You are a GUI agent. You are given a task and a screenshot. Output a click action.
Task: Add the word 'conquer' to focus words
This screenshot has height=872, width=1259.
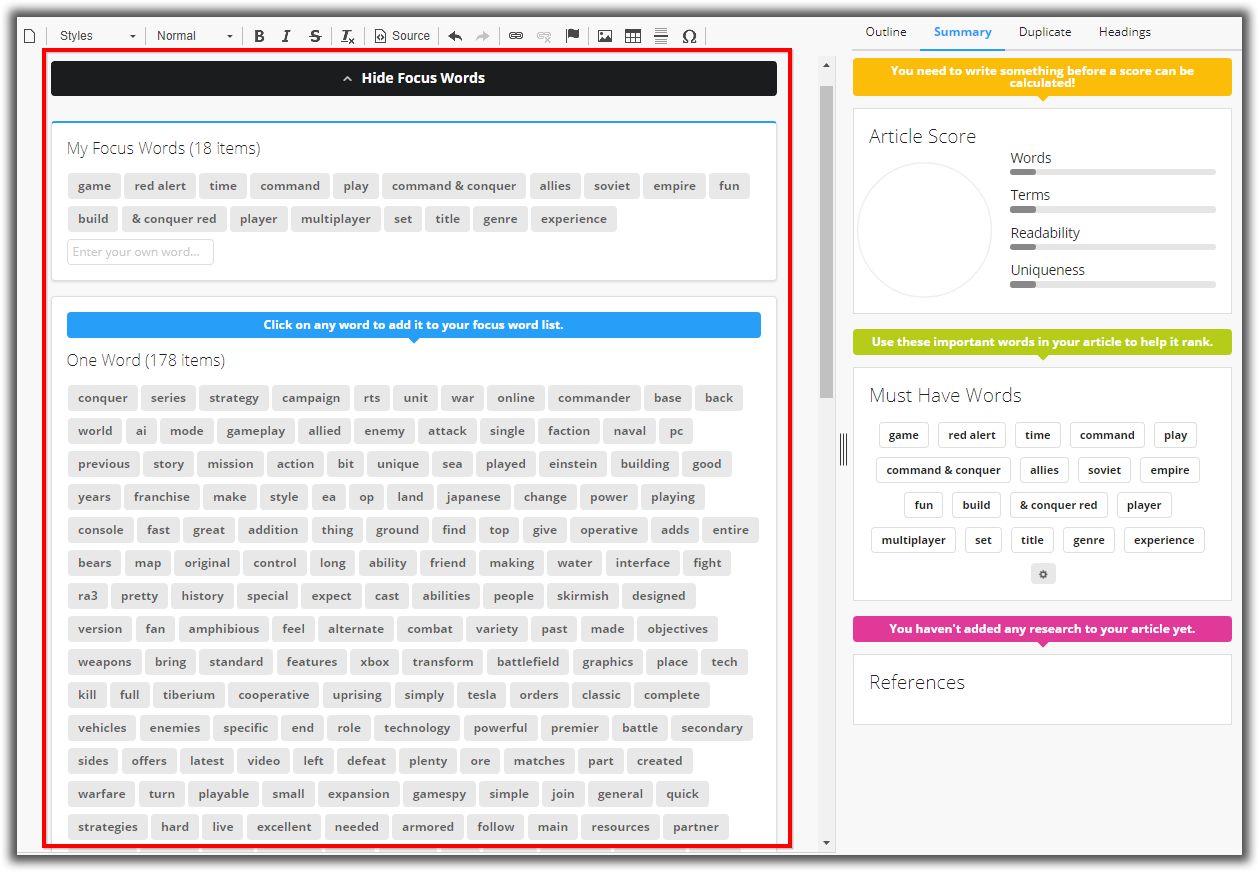[x=103, y=398]
